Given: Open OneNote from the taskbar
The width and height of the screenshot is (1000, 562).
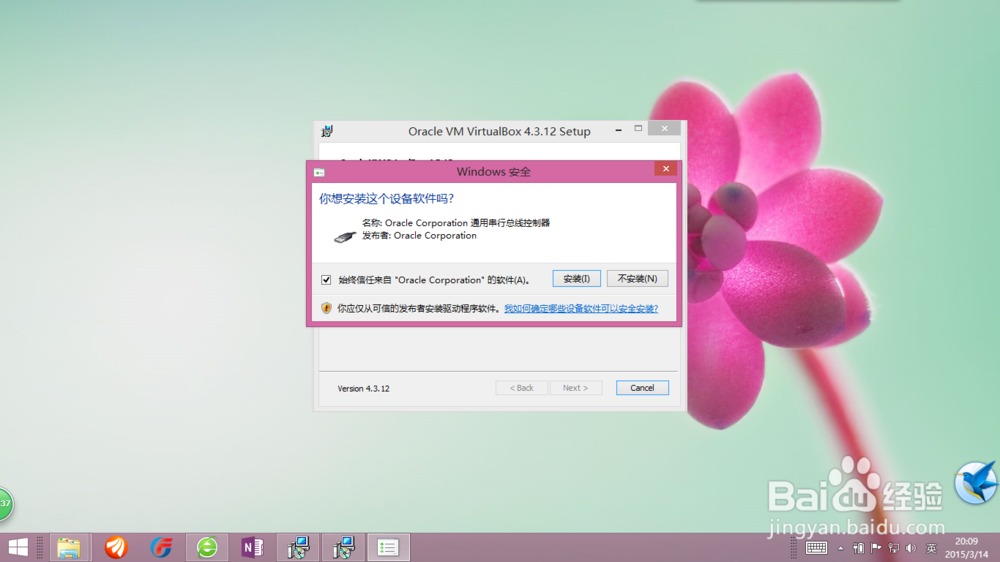Looking at the screenshot, I should 253,547.
